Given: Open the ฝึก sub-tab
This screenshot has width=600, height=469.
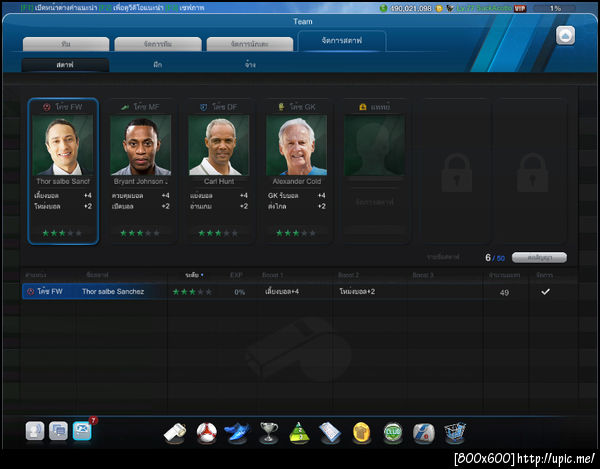Looking at the screenshot, I should pos(158,65).
